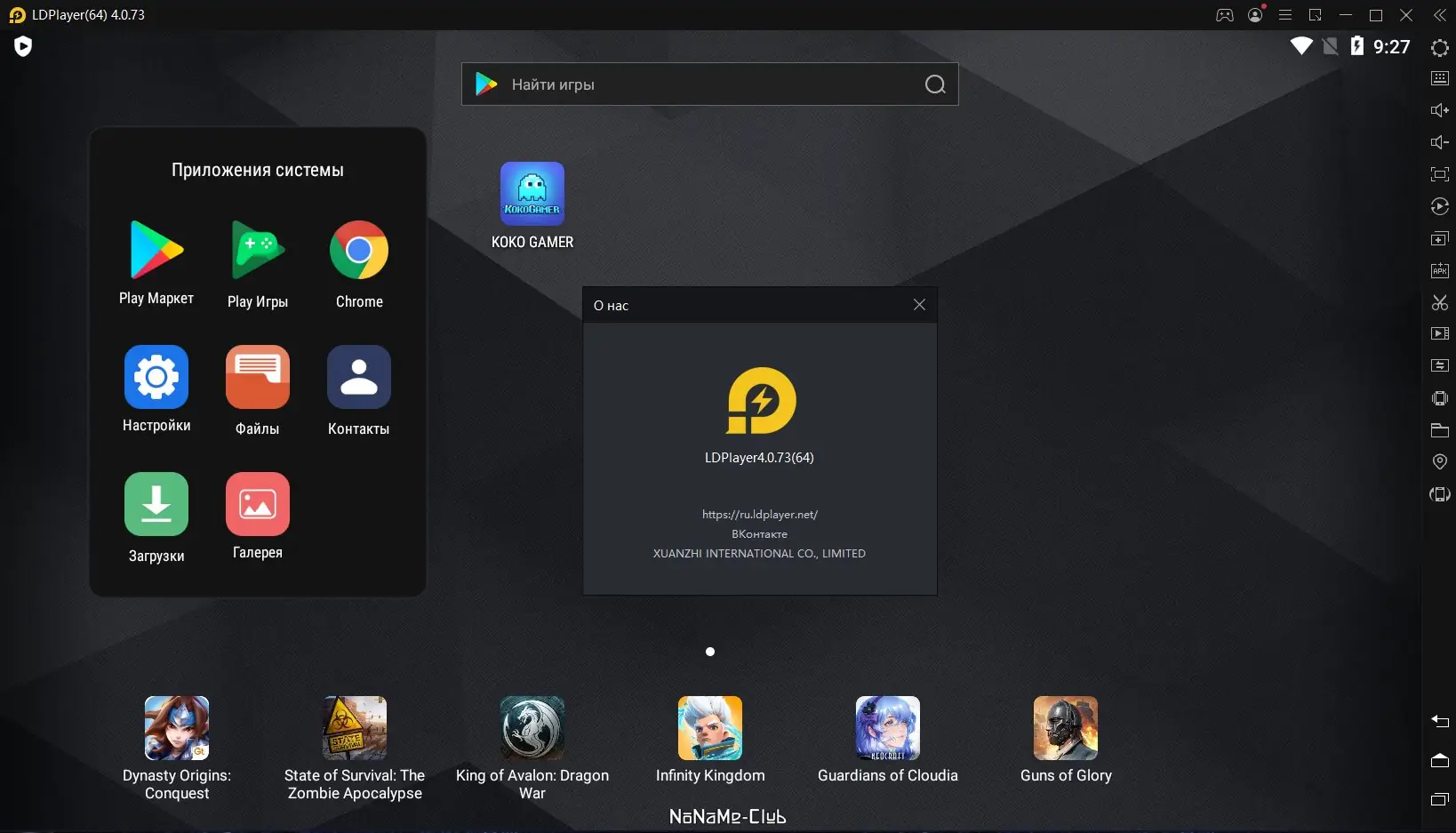Image resolution: width=1456 pixels, height=833 pixels.
Task: Open Настройки system settings
Action: click(156, 389)
